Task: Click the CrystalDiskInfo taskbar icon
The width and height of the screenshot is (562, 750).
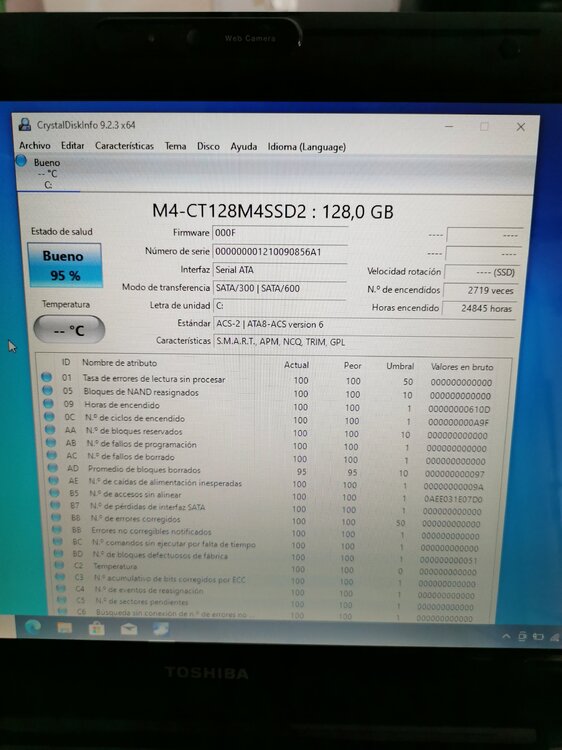Action: (161, 629)
